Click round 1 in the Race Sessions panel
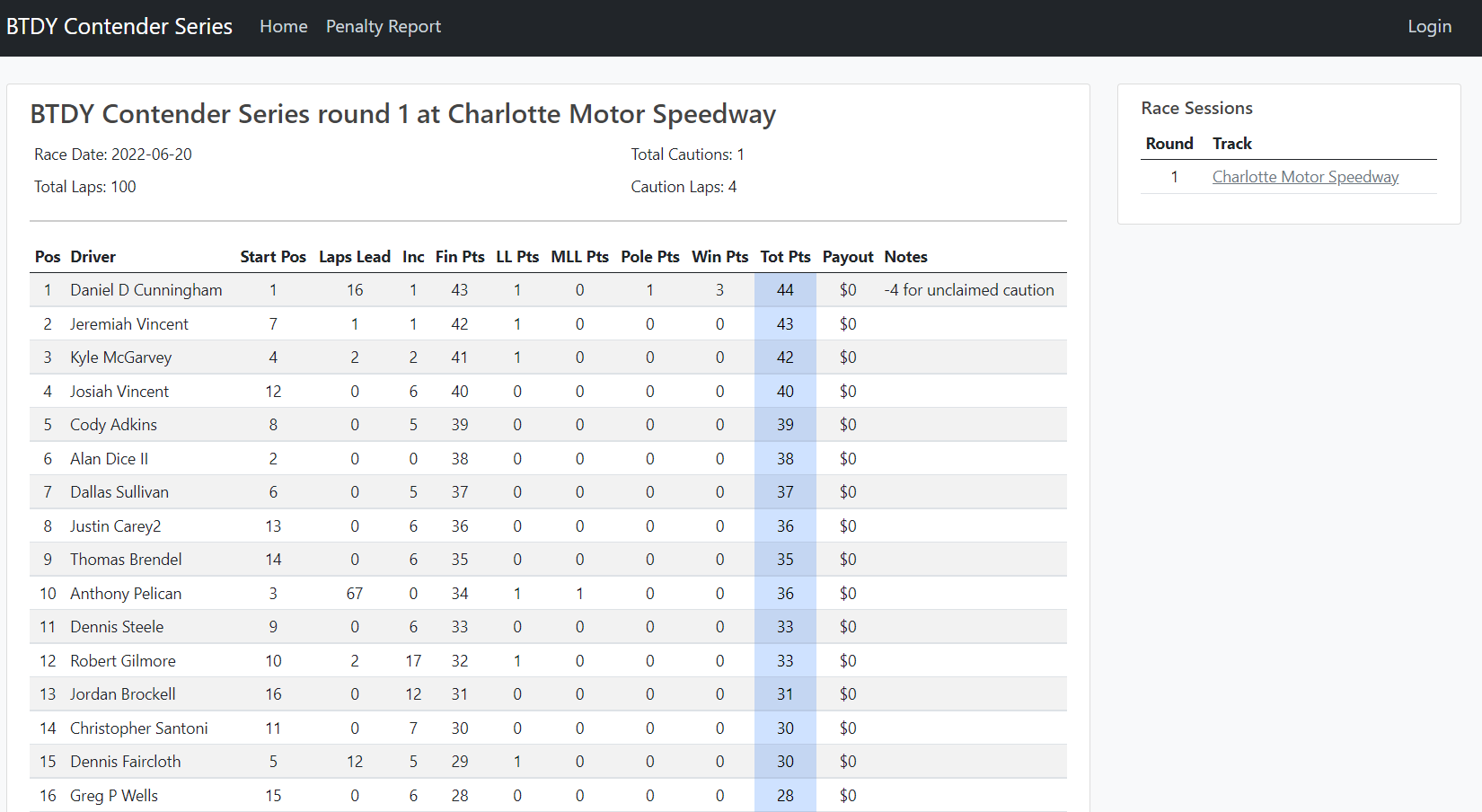Image resolution: width=1482 pixels, height=812 pixels. point(1173,176)
